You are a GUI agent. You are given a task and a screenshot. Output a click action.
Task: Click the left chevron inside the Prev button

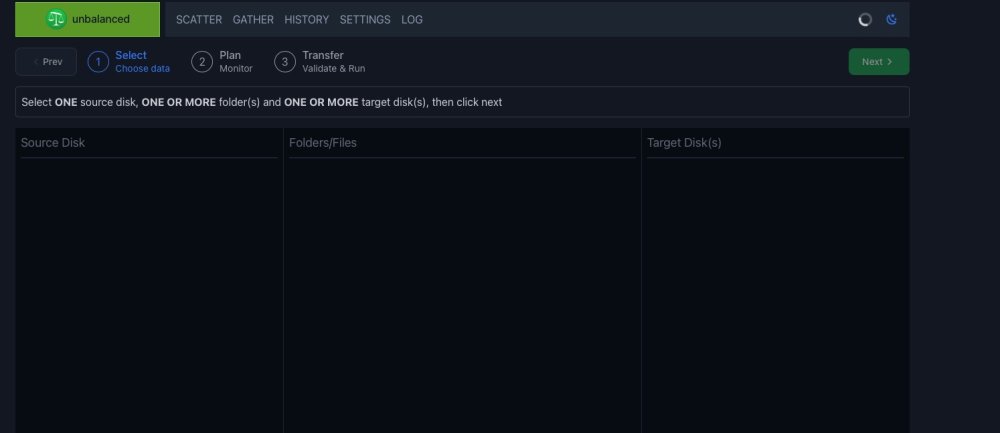(x=36, y=62)
